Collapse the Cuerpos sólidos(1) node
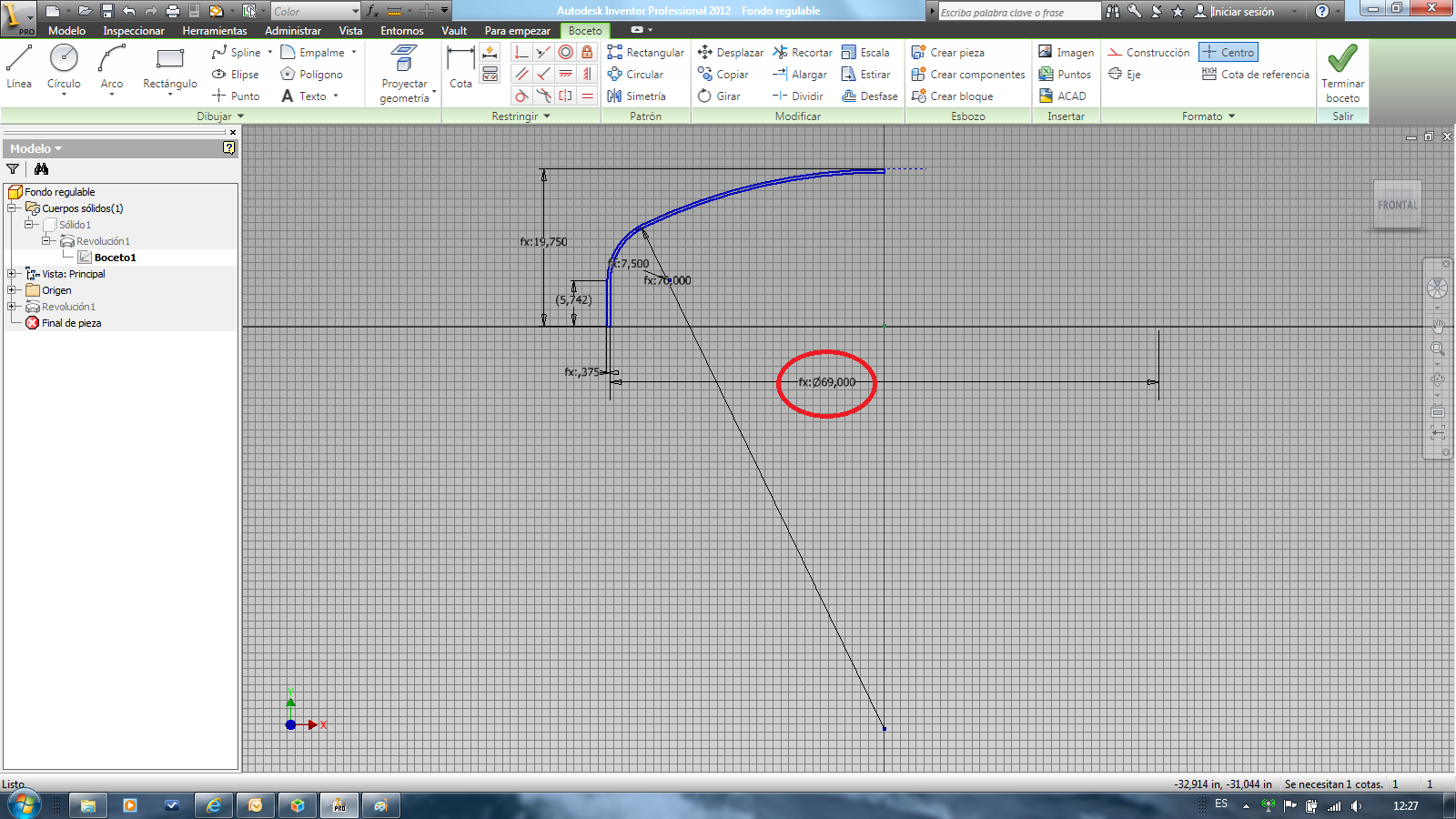The height and width of the screenshot is (819, 1456). [13, 208]
